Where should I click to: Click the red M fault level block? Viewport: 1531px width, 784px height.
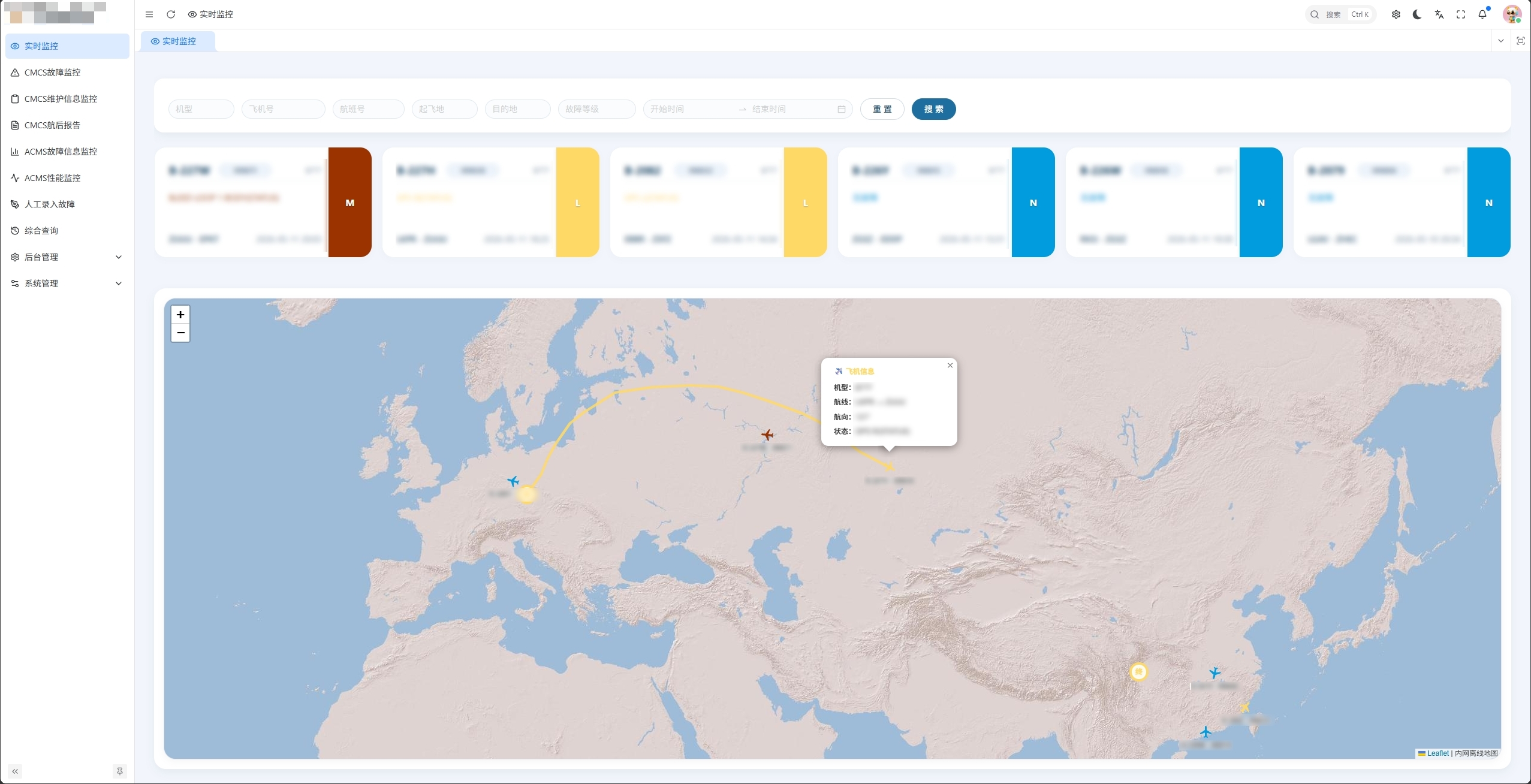coord(350,203)
